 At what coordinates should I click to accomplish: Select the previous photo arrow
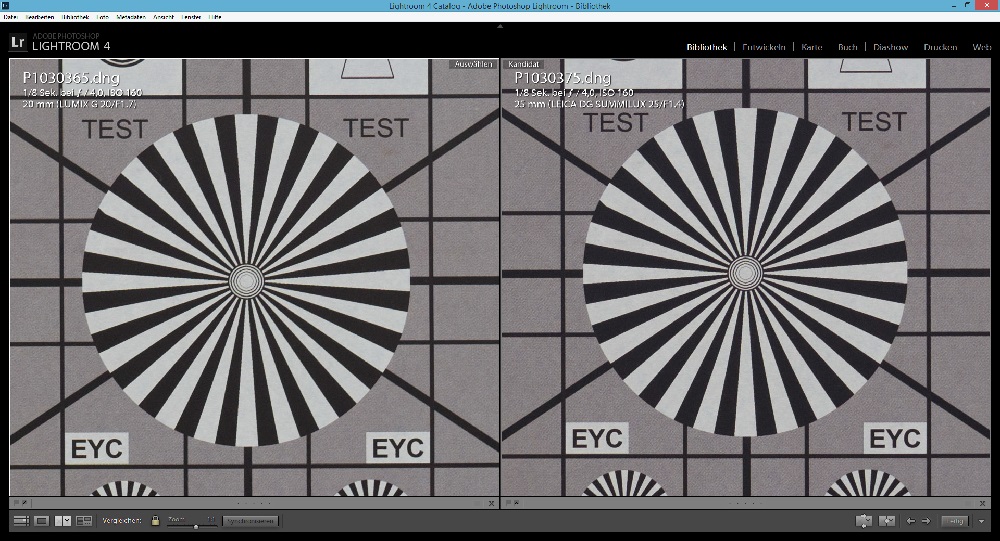tap(910, 521)
